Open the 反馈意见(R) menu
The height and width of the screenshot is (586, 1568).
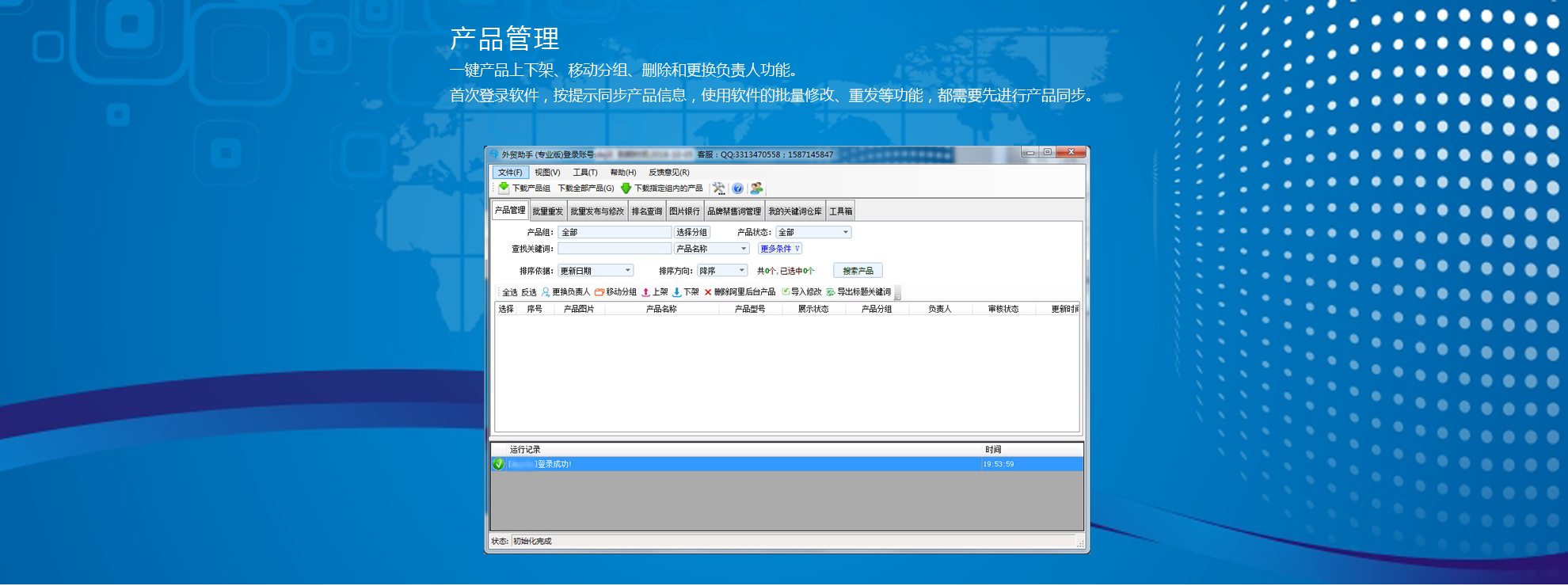click(669, 172)
